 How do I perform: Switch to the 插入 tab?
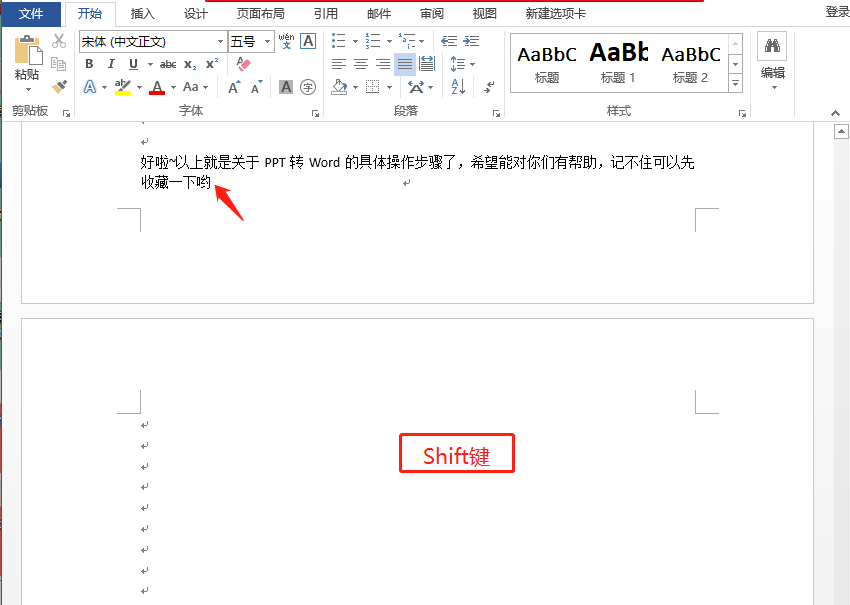[x=143, y=14]
